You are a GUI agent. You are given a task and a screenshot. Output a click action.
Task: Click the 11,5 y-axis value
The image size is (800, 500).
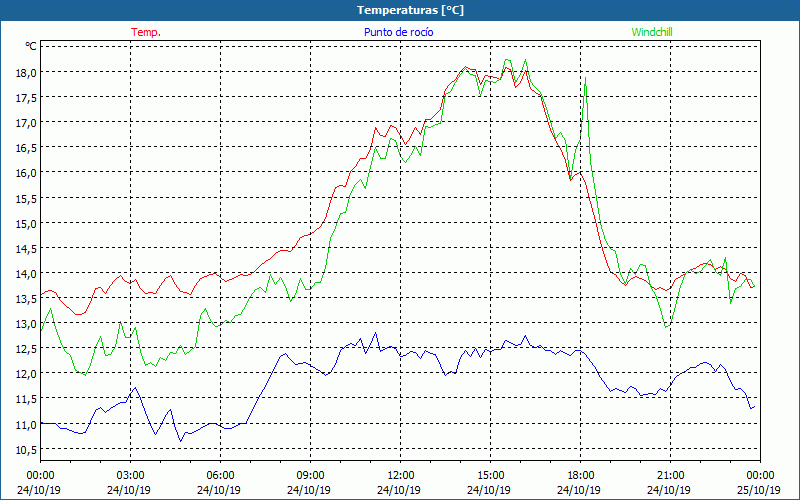27,399
